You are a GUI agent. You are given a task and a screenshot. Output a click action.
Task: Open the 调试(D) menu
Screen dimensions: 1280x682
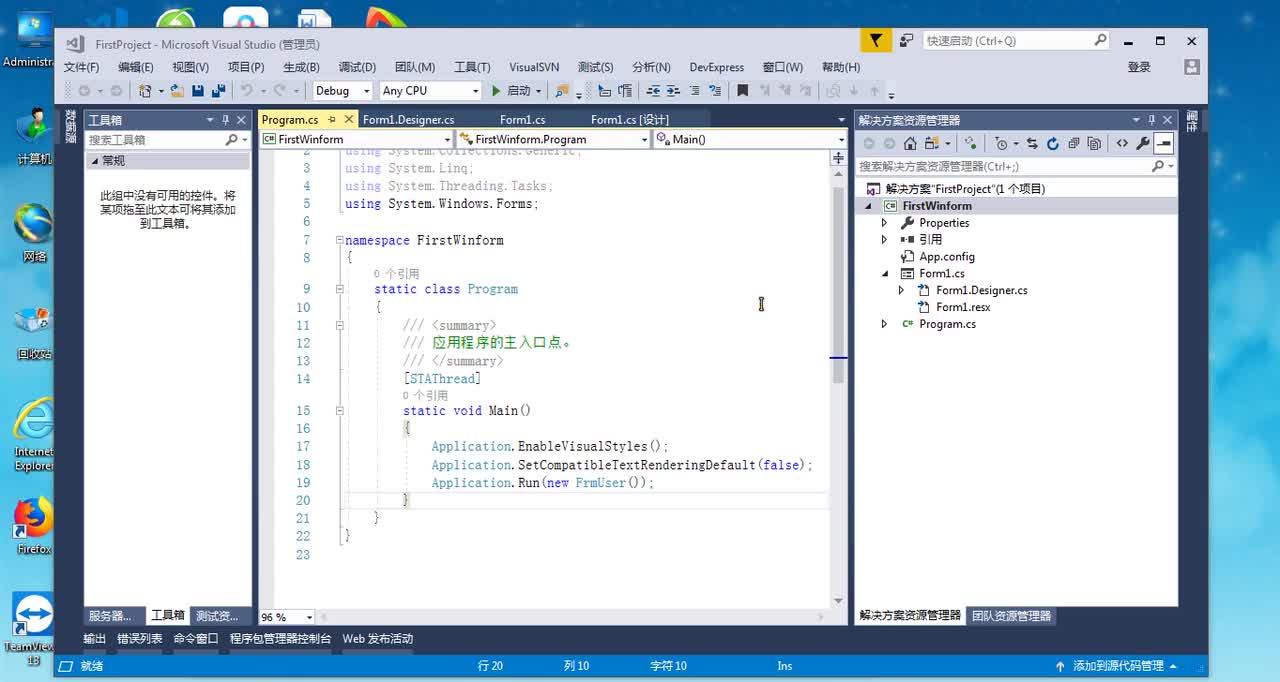pyautogui.click(x=357, y=67)
